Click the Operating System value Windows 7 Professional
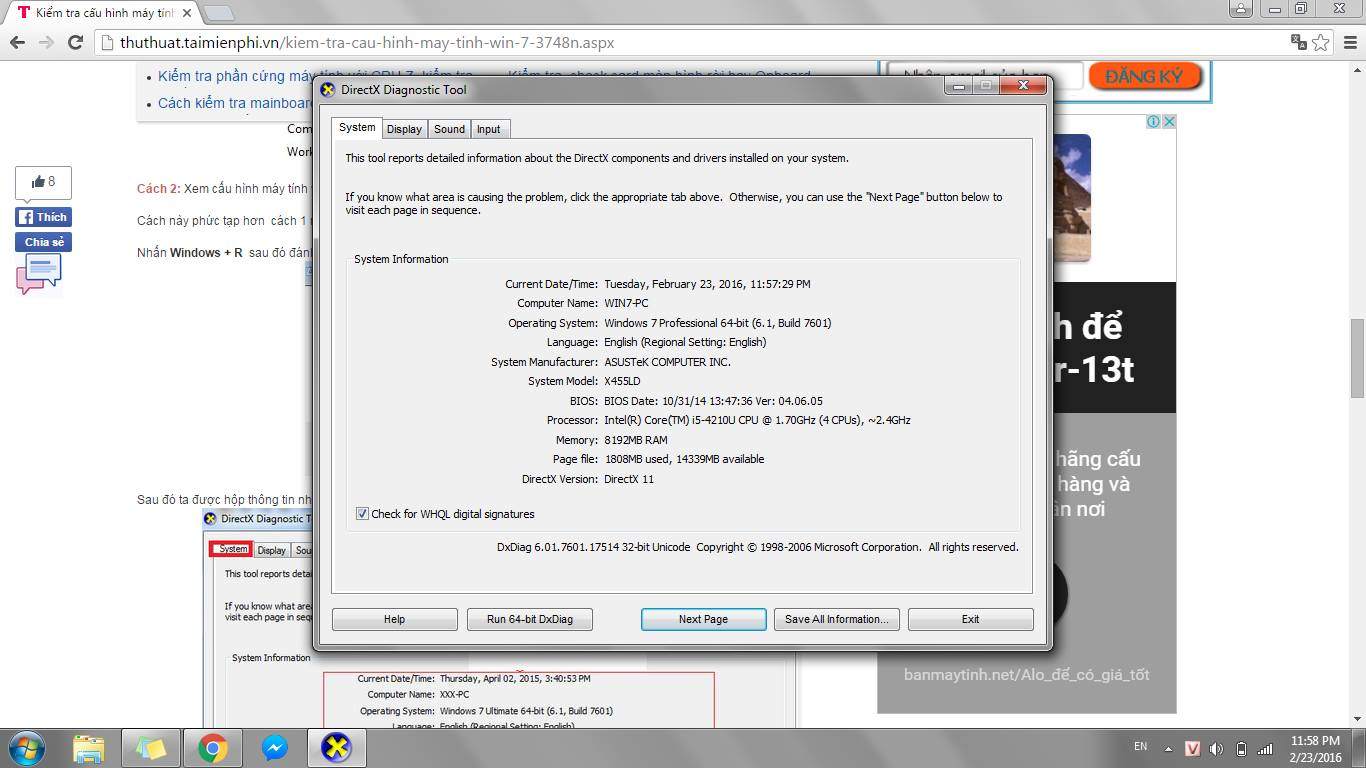 point(718,323)
